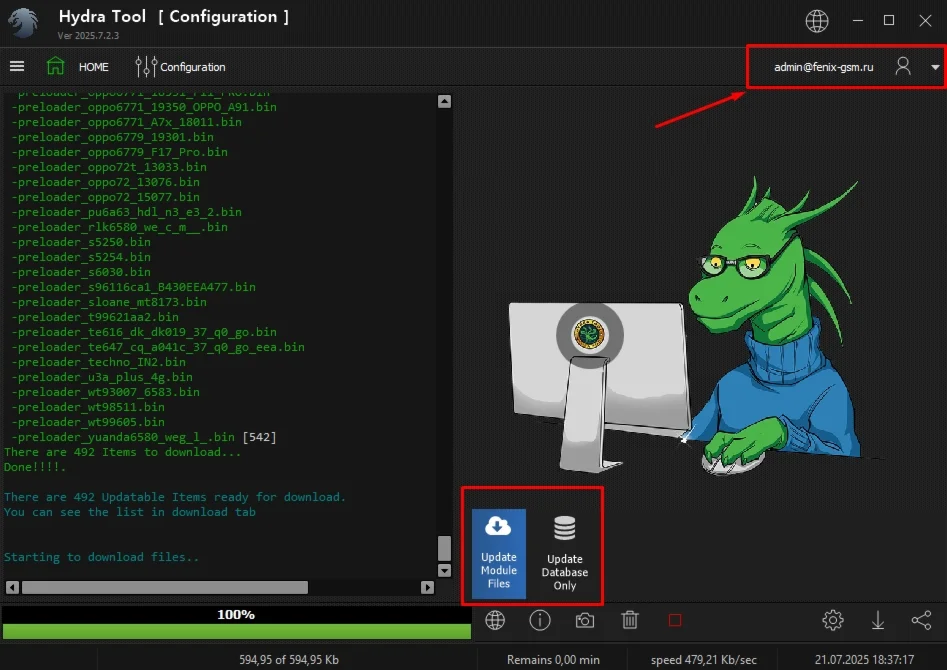Click the 100% green progress bar
This screenshot has height=670, width=947.
[x=237, y=631]
